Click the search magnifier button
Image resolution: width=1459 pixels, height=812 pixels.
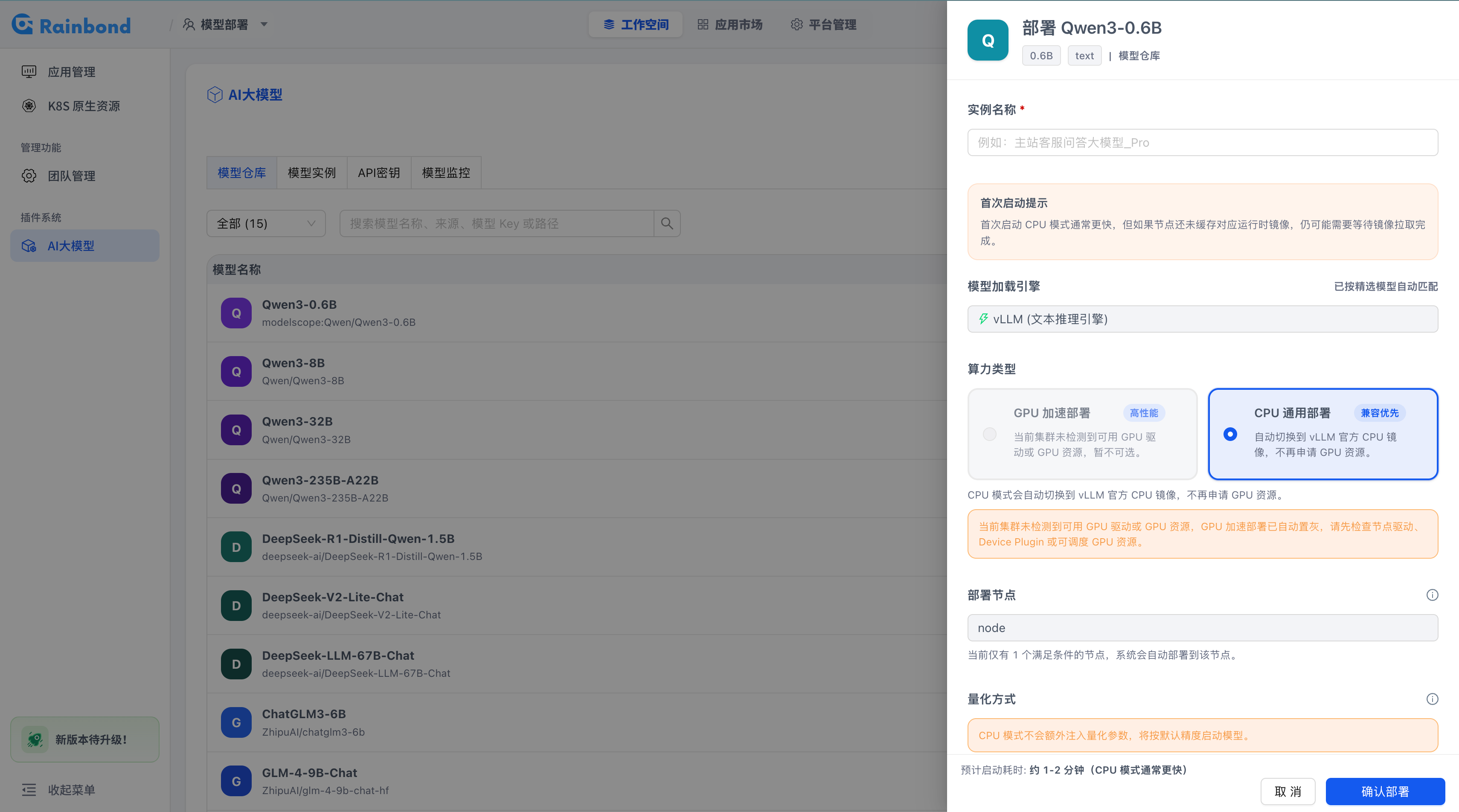coord(667,223)
